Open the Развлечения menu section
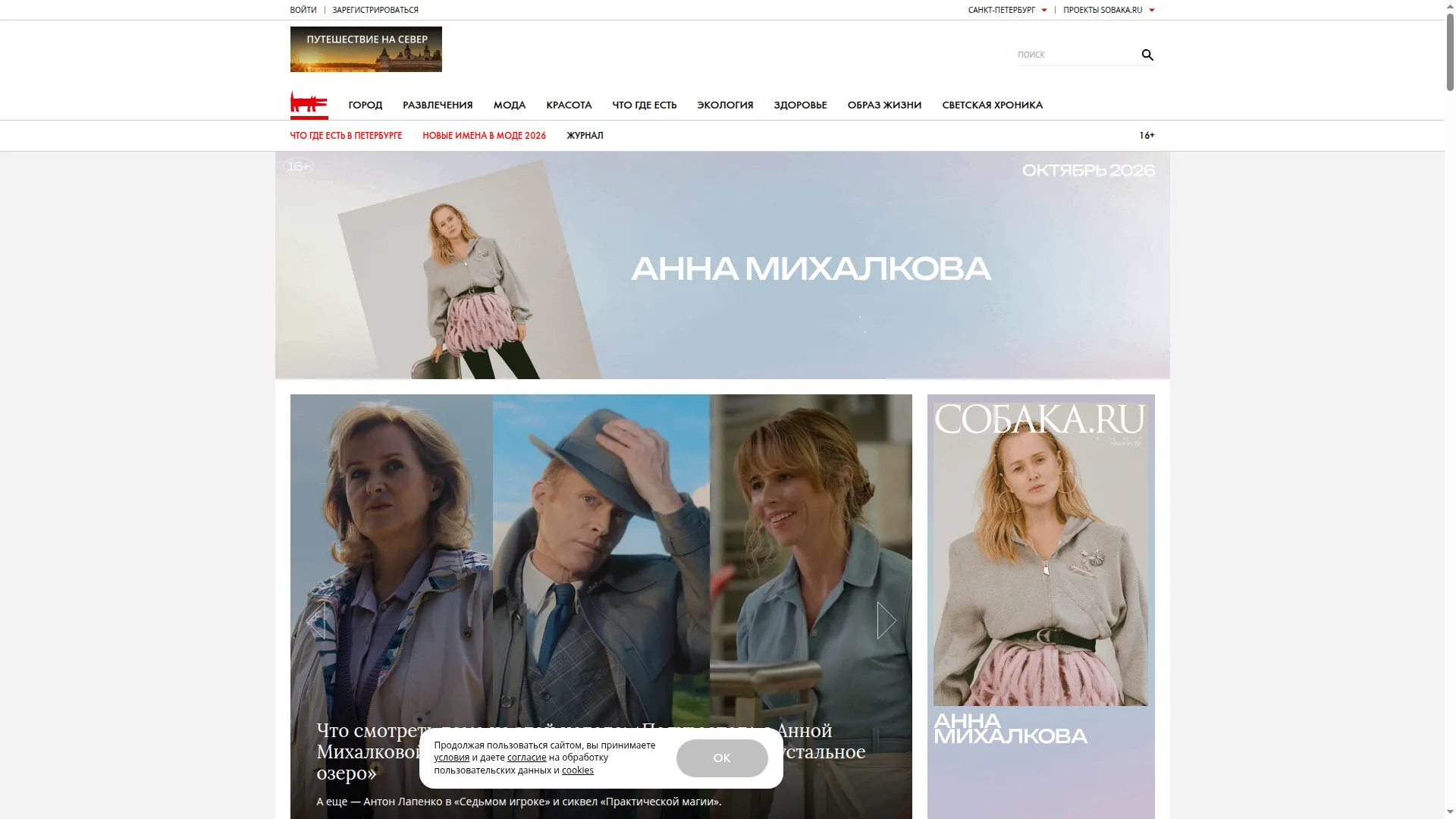The width and height of the screenshot is (1456, 819). pos(438,105)
